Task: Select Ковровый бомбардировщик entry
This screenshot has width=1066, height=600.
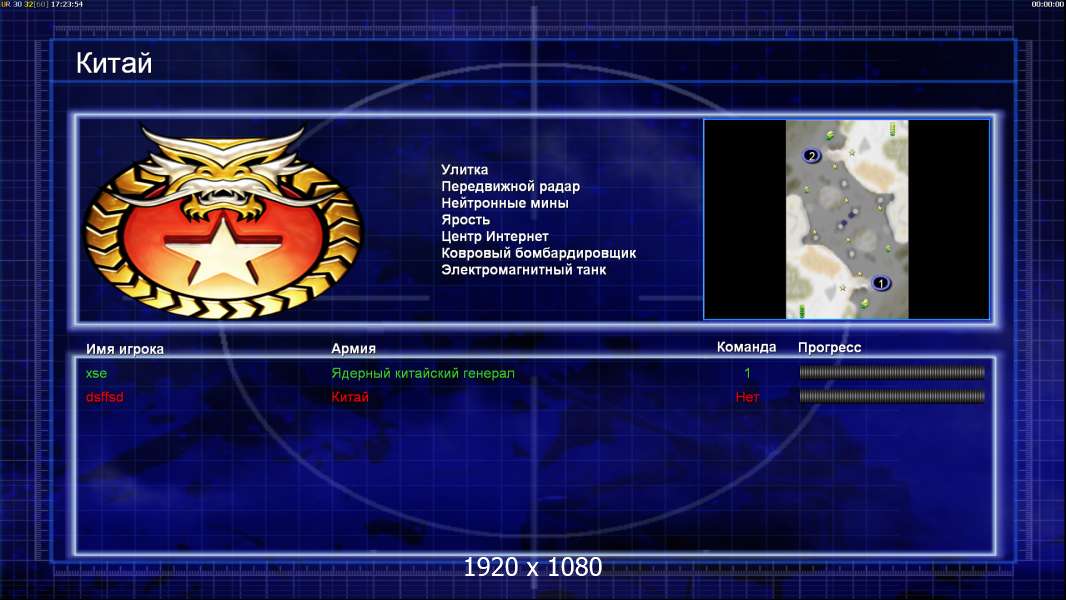Action: [538, 253]
